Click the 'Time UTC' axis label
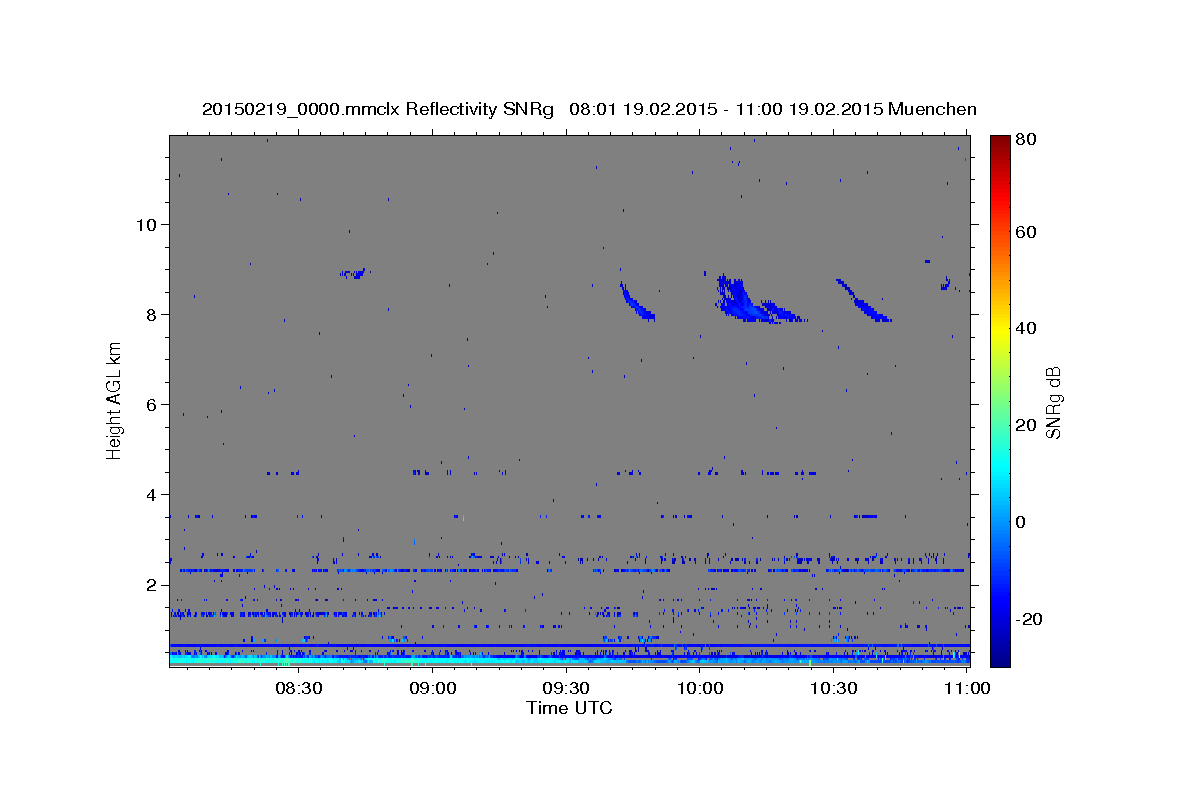1200x800 pixels. (x=569, y=708)
